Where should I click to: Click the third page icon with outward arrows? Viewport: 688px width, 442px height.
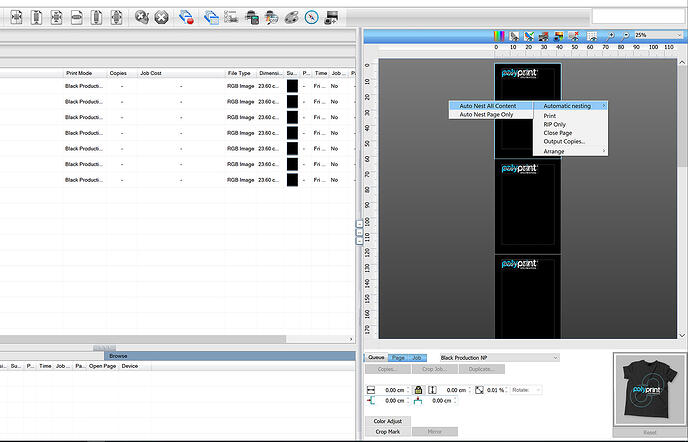point(56,18)
